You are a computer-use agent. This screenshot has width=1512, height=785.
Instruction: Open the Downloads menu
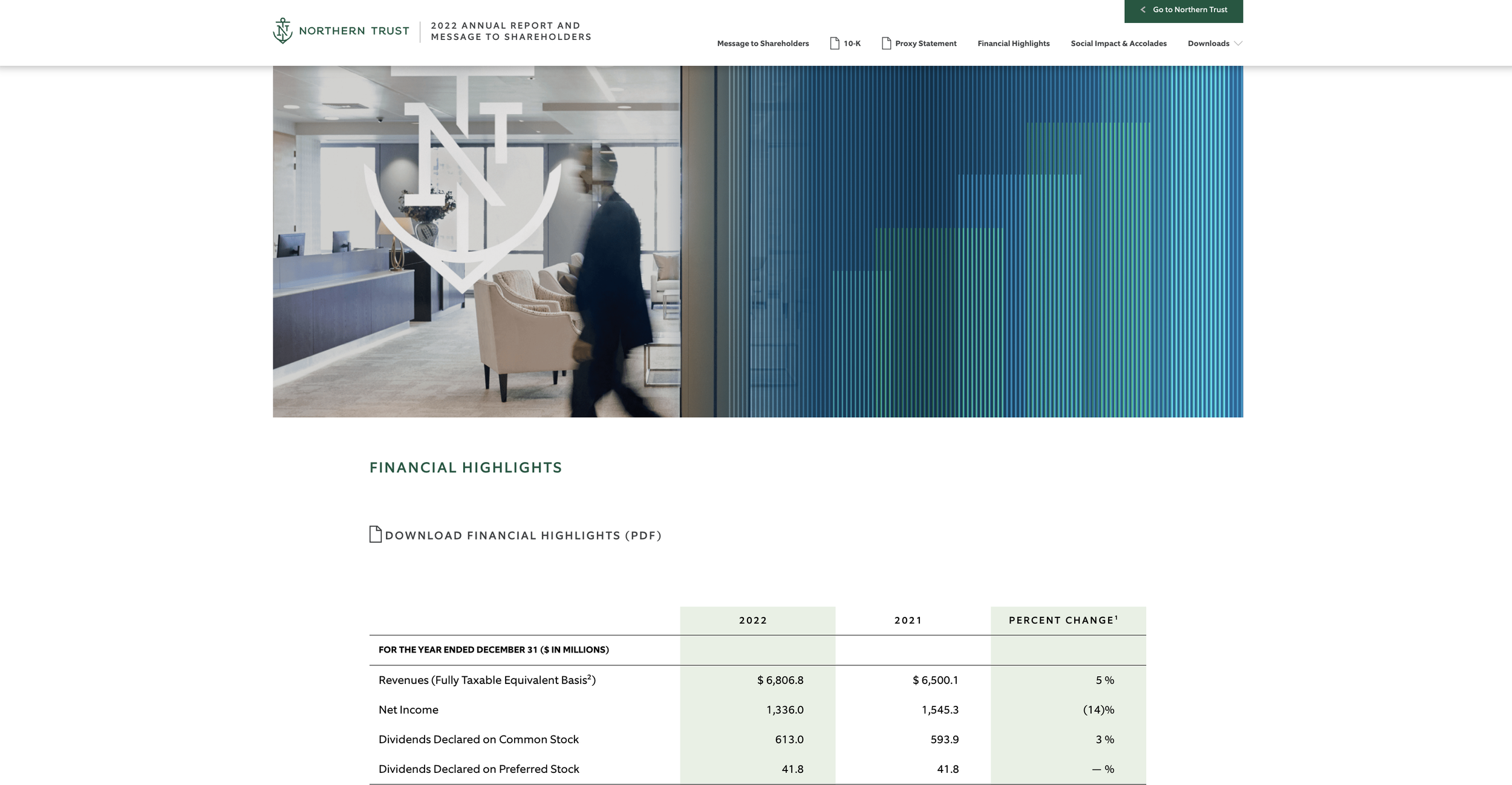[1208, 44]
